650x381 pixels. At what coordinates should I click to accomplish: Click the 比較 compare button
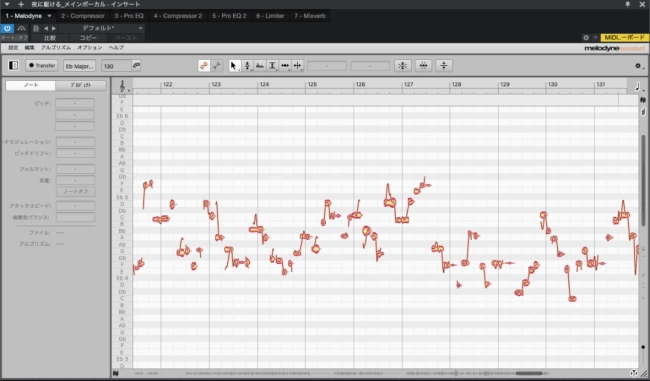50,38
